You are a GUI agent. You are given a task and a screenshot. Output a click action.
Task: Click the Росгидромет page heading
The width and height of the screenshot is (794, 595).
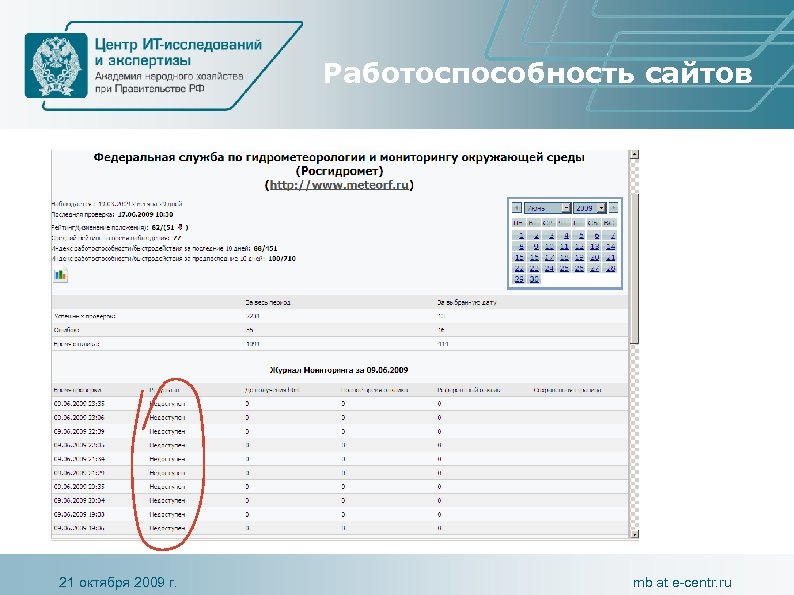(x=339, y=164)
